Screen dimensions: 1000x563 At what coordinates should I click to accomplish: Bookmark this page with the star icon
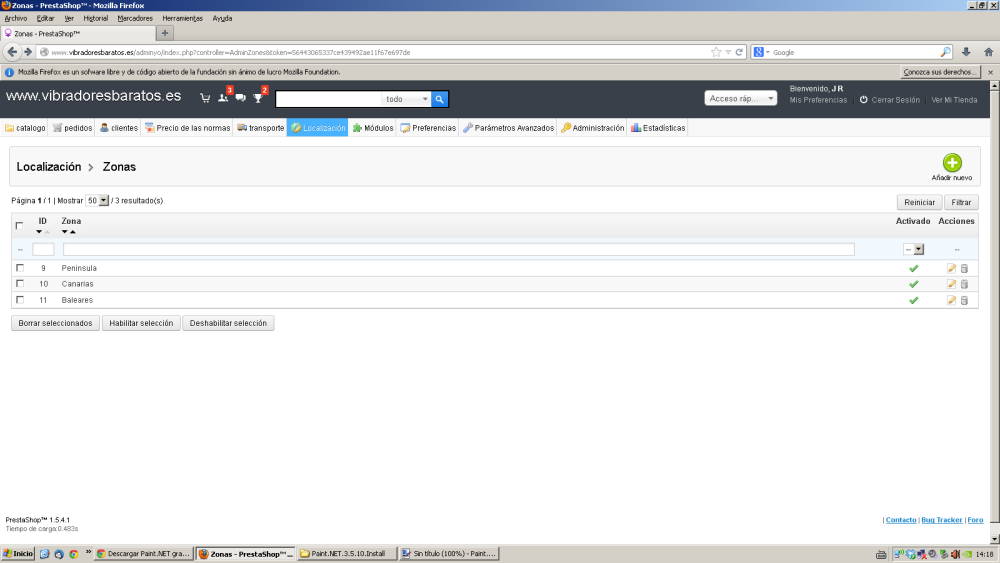click(716, 52)
